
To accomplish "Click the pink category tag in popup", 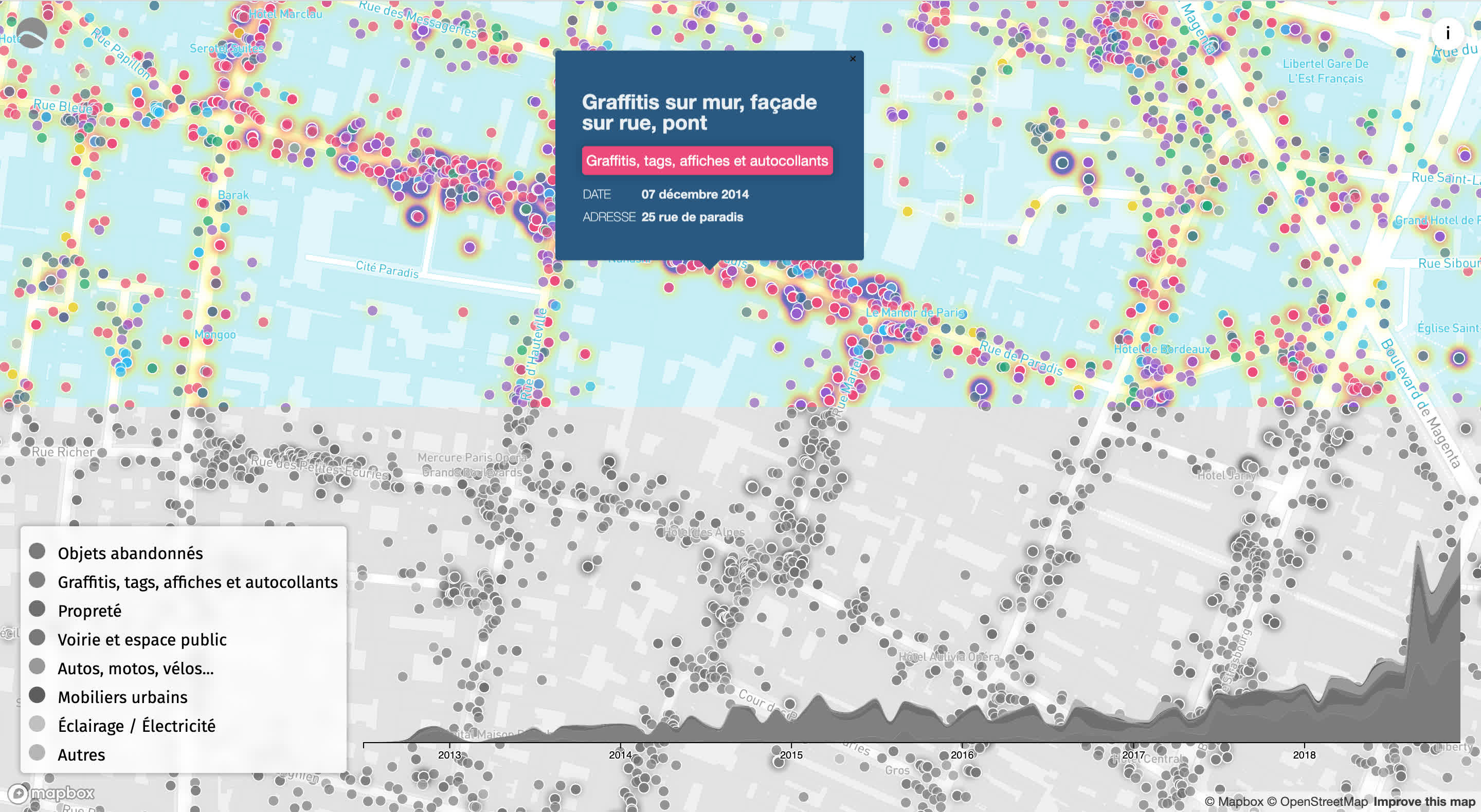I will [x=707, y=161].
